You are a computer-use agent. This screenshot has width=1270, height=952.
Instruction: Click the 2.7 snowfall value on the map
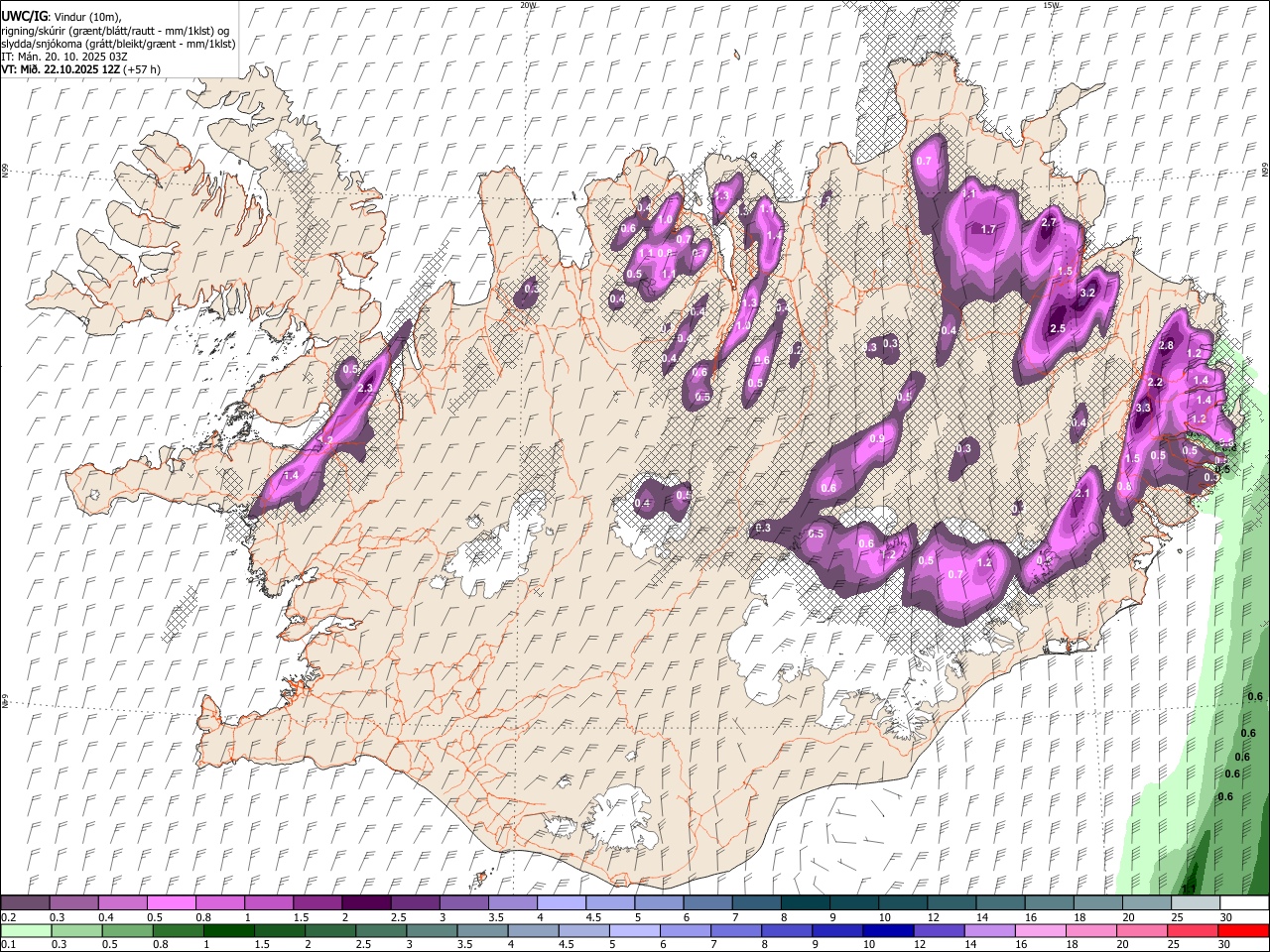1049,223
